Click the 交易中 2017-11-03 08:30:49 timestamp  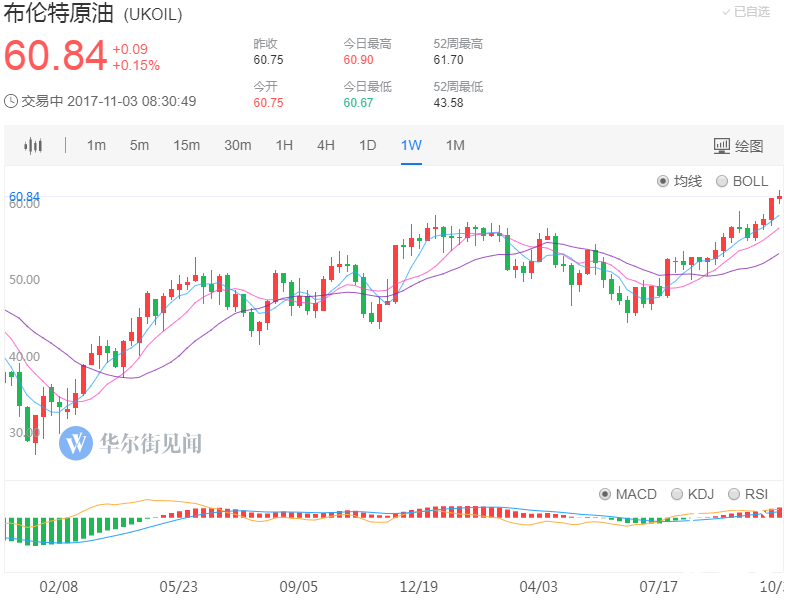[108, 101]
